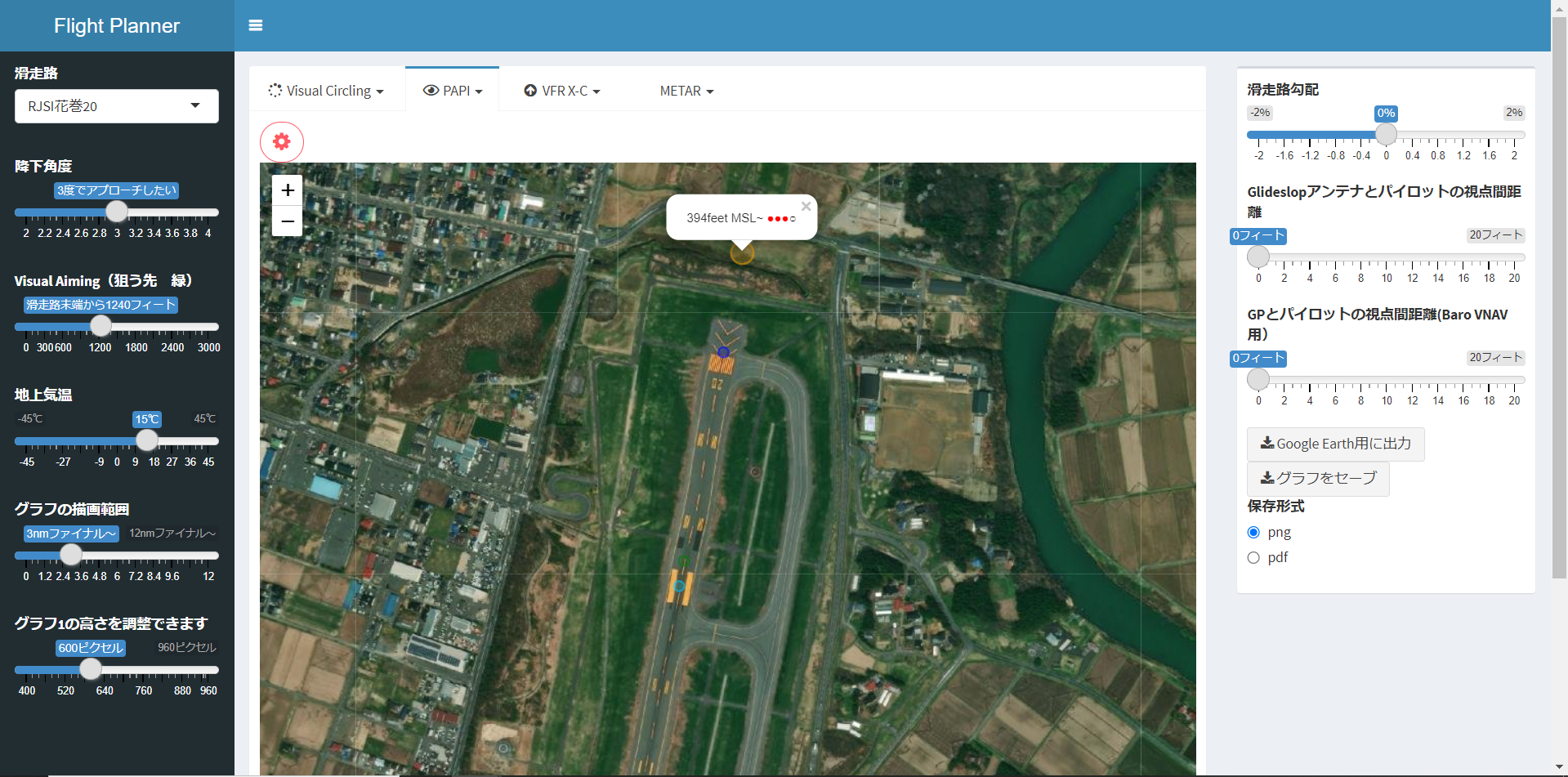The height and width of the screenshot is (777, 1568).
Task: Open the PAPI dropdown tab
Action: point(453,91)
